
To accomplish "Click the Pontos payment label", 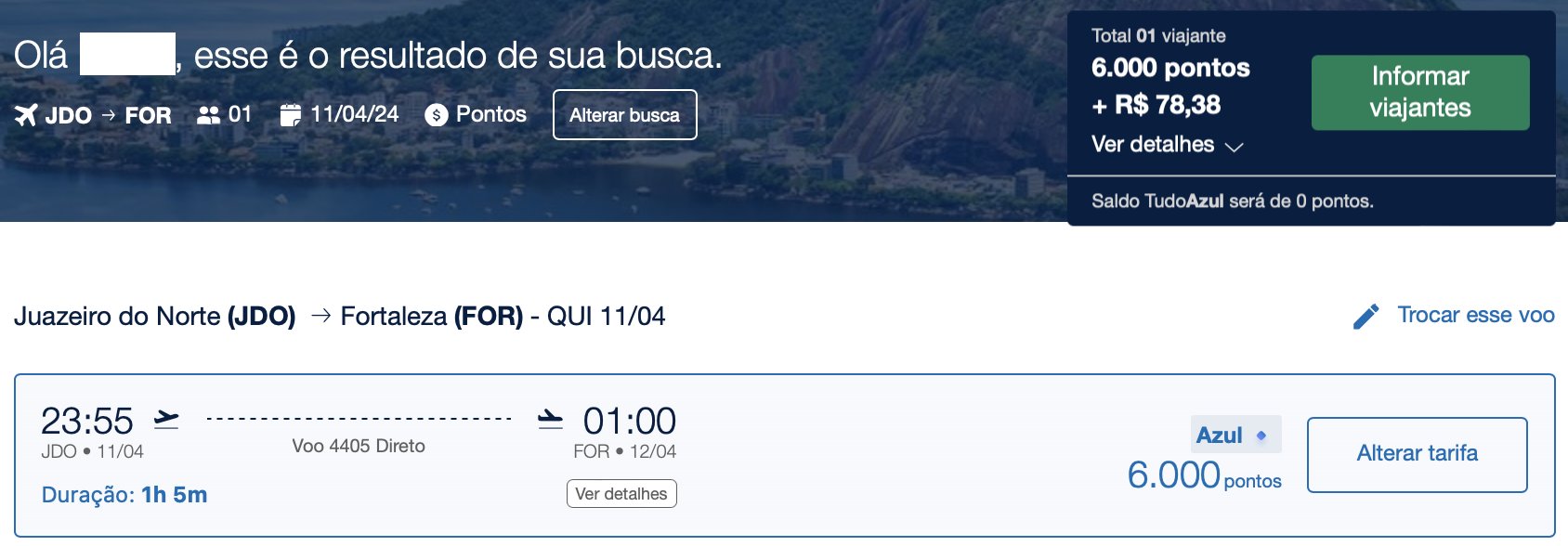I will coord(491,114).
